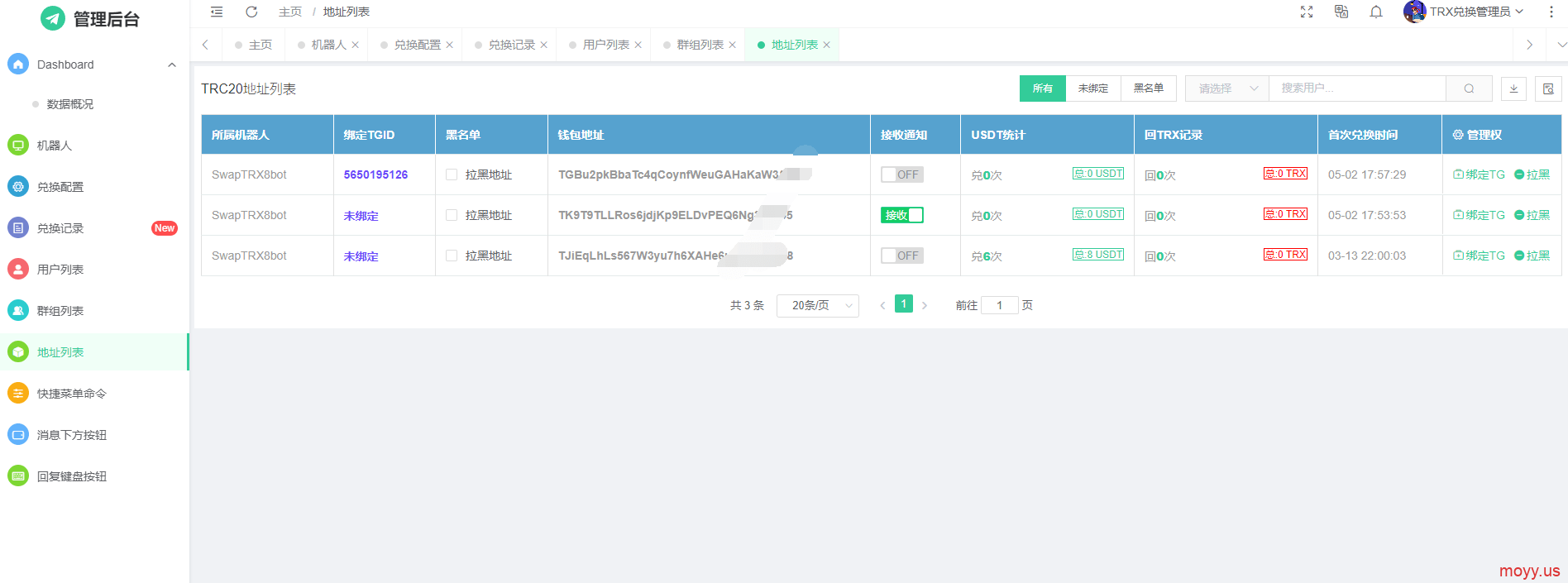
Task: Click the download export icon
Action: pos(1514,88)
